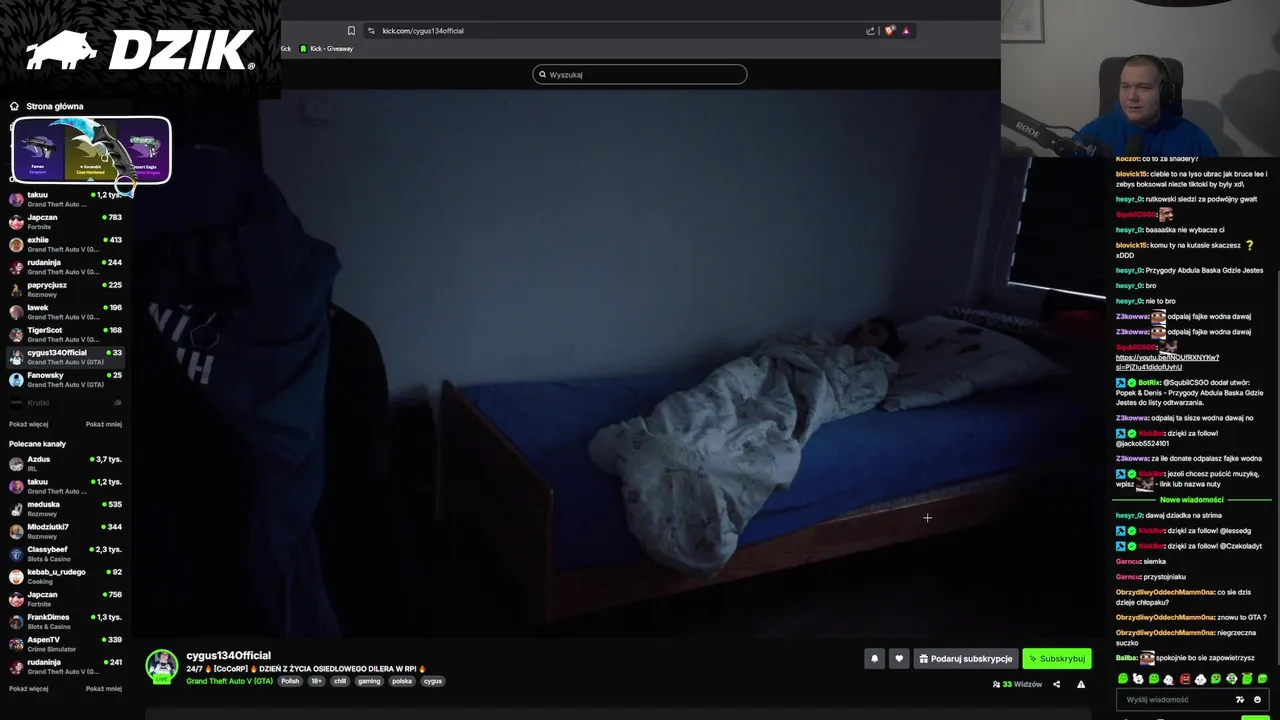
Task: Open lawek channel in sidebar
Action: pos(66,312)
